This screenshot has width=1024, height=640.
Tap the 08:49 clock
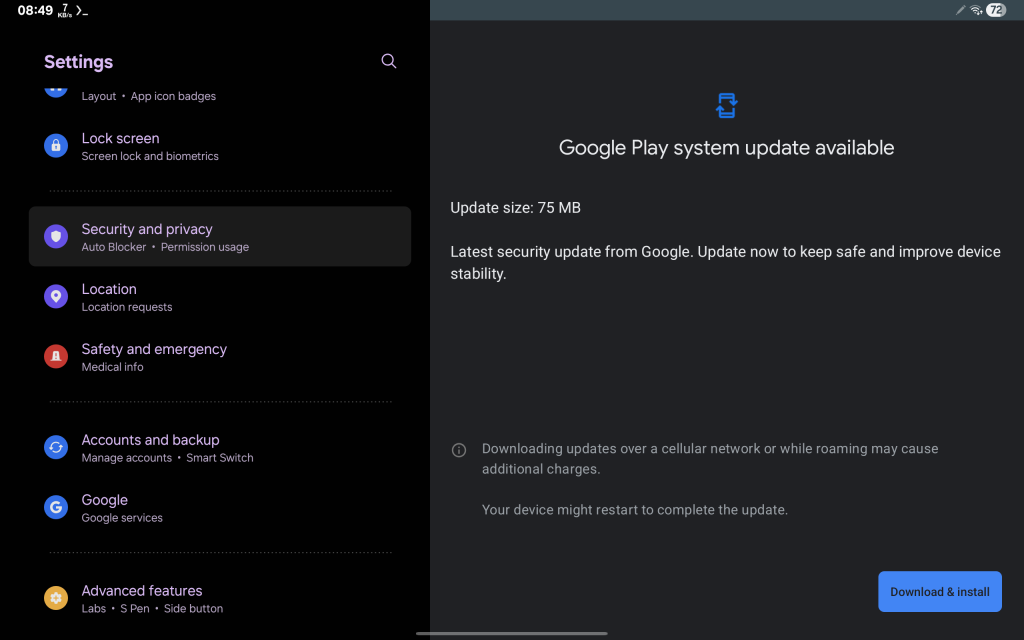[35, 10]
